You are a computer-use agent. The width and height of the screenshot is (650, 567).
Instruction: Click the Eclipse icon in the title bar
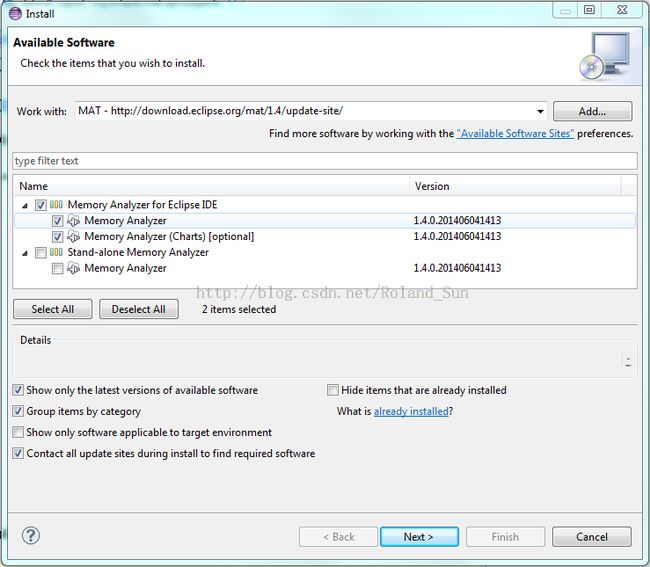click(x=15, y=14)
